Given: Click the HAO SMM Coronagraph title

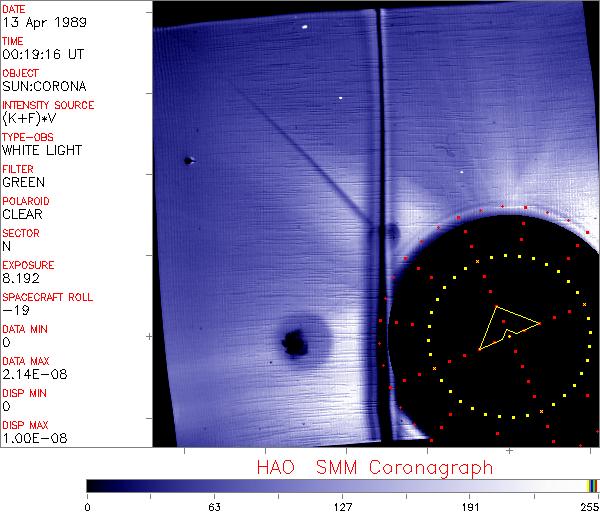Looking at the screenshot, I should [x=375, y=468].
